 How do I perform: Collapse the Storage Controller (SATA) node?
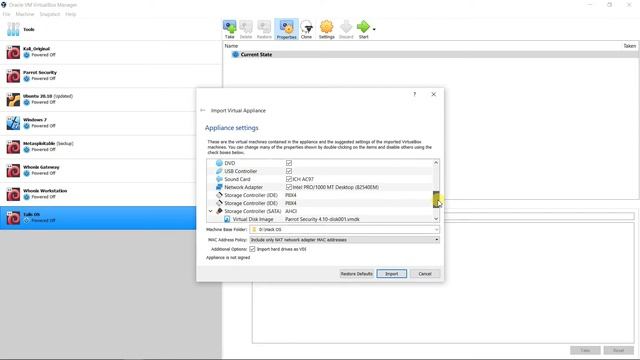tap(211, 211)
